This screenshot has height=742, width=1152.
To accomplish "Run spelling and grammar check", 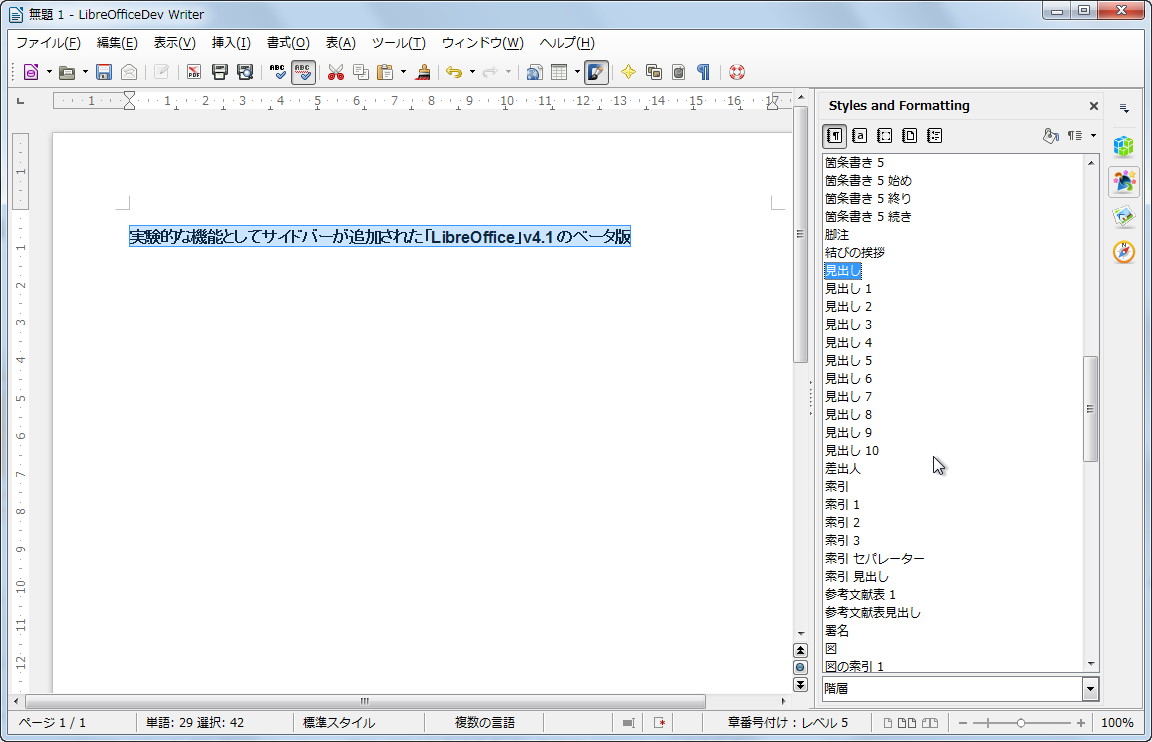I will (x=277, y=71).
